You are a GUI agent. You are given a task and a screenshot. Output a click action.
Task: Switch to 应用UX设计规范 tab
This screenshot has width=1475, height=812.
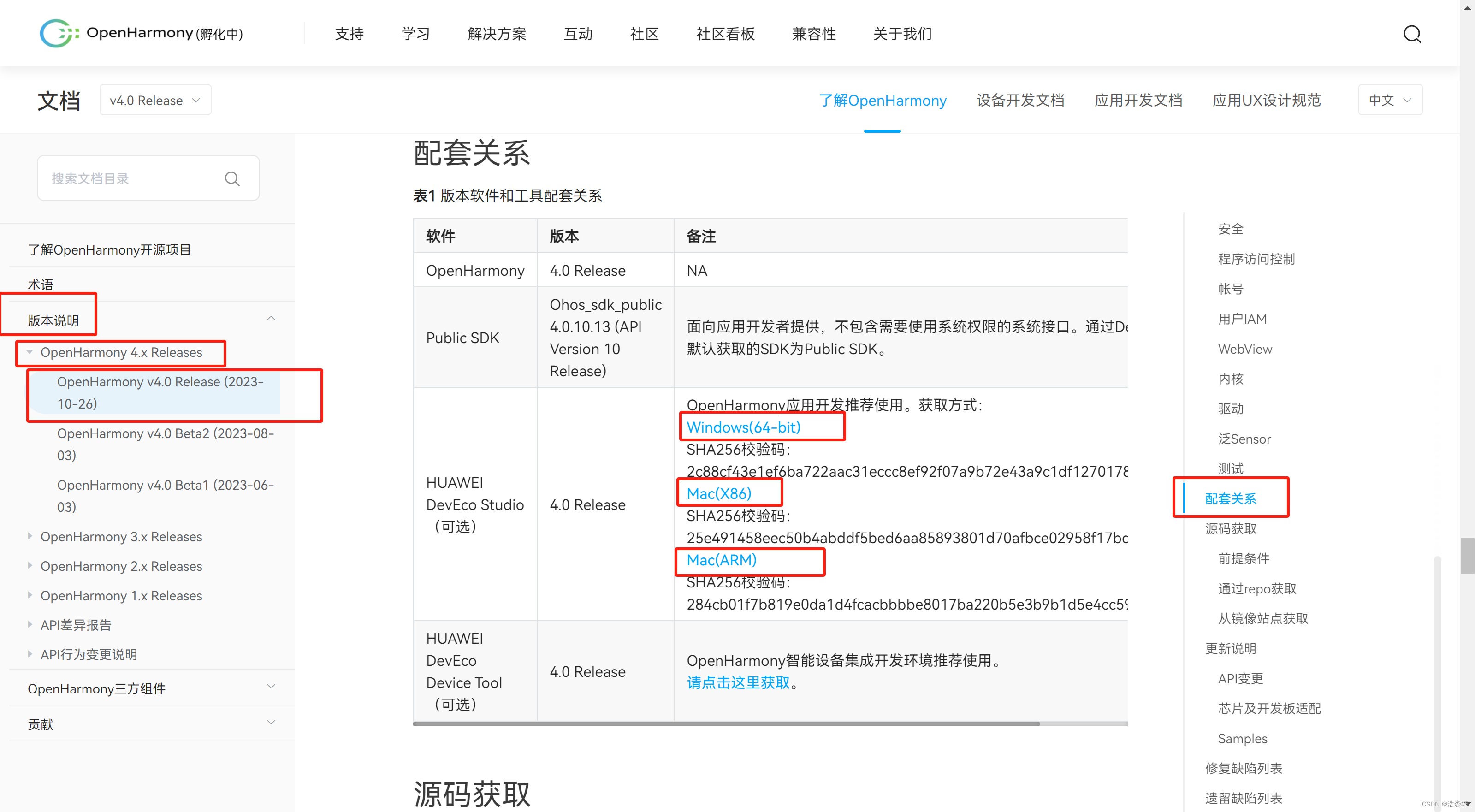tap(1267, 100)
